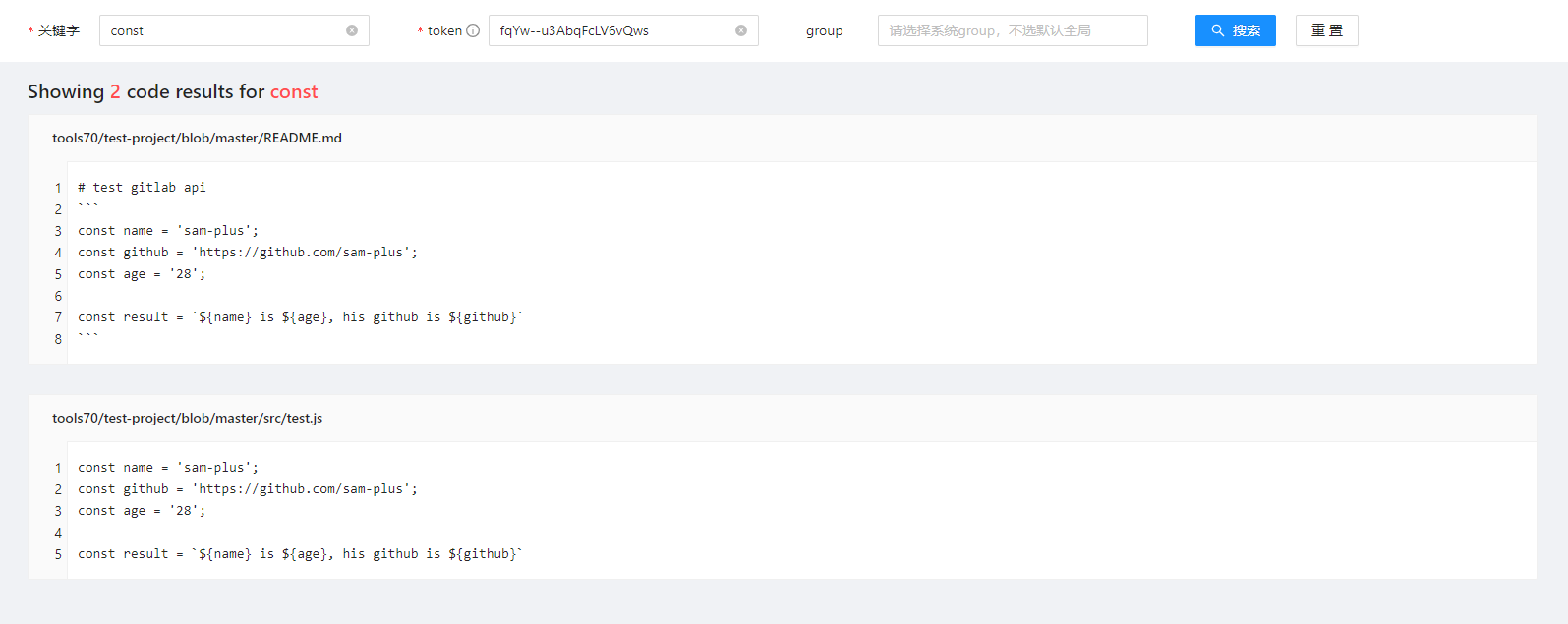This screenshot has width=1568, height=624.
Task: Open the group selection dropdown
Action: coord(1013,30)
